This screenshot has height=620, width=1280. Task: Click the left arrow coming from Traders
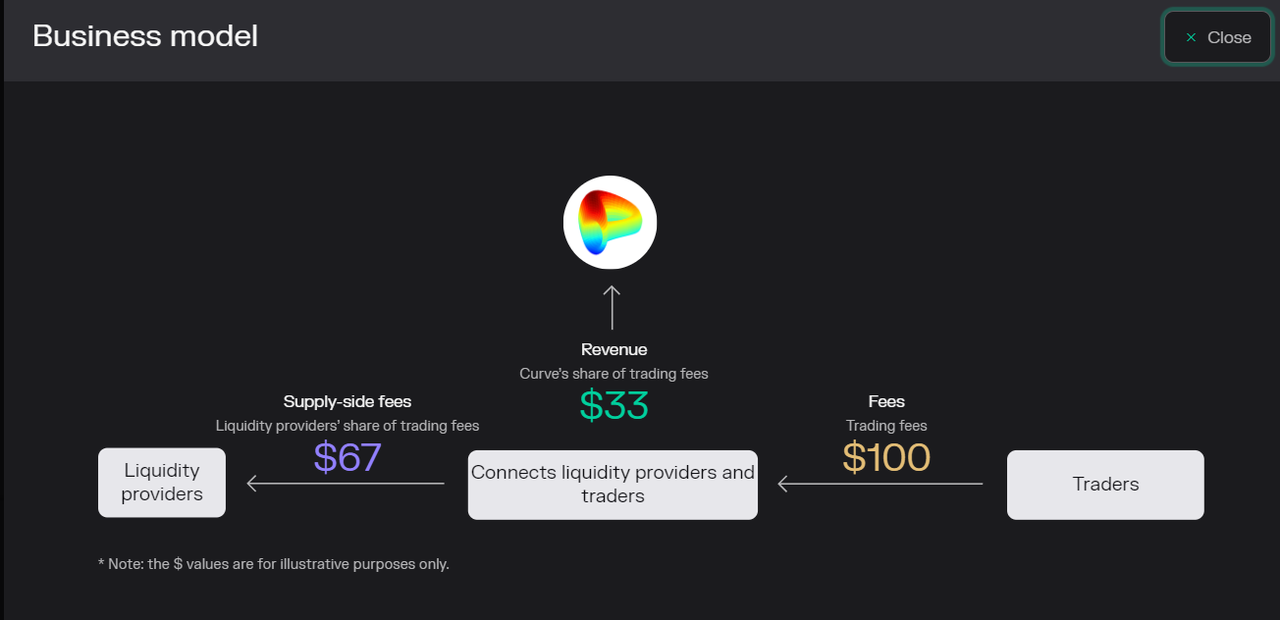tap(880, 484)
